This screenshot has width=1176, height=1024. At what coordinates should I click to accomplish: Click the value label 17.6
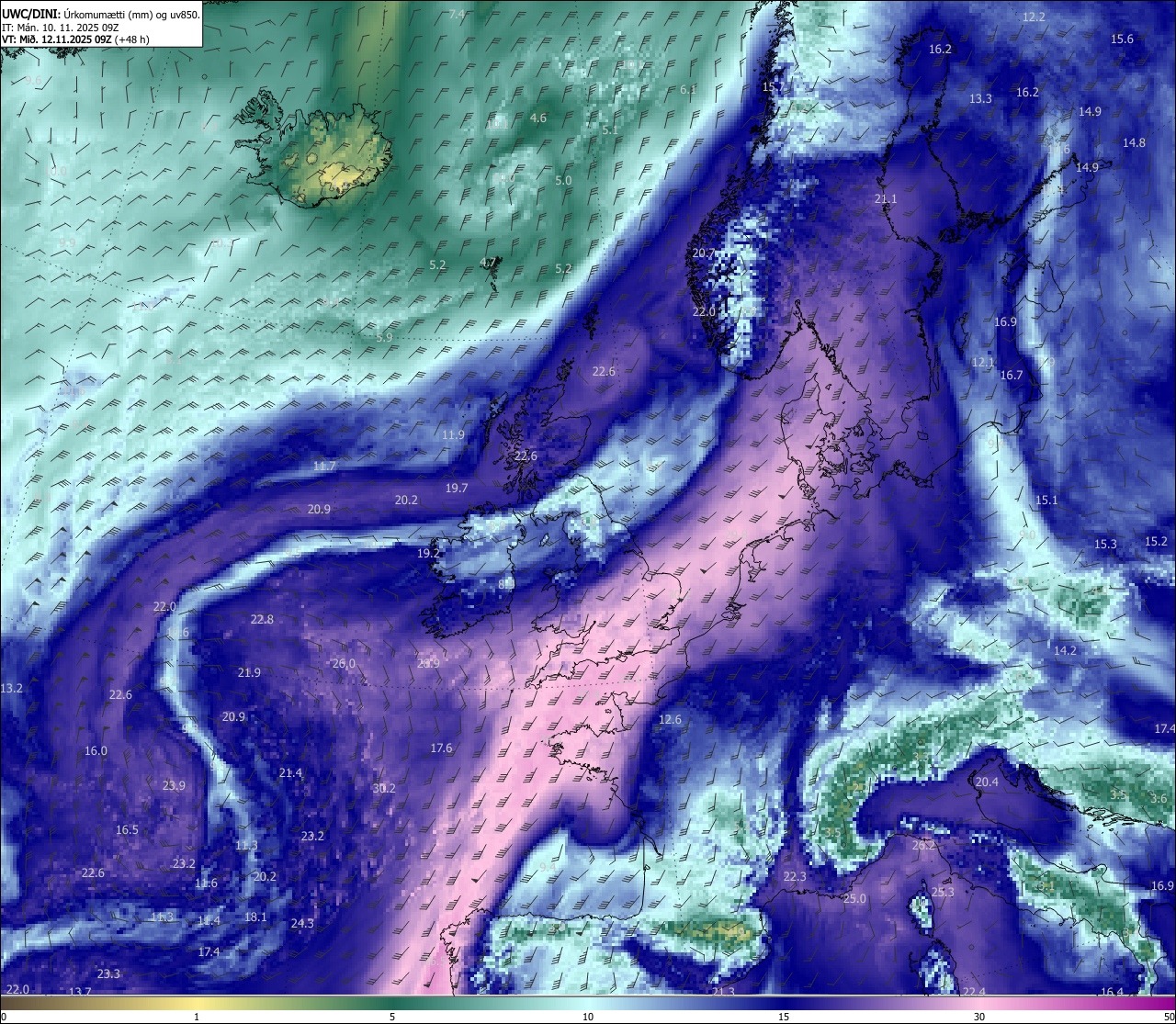(x=441, y=748)
